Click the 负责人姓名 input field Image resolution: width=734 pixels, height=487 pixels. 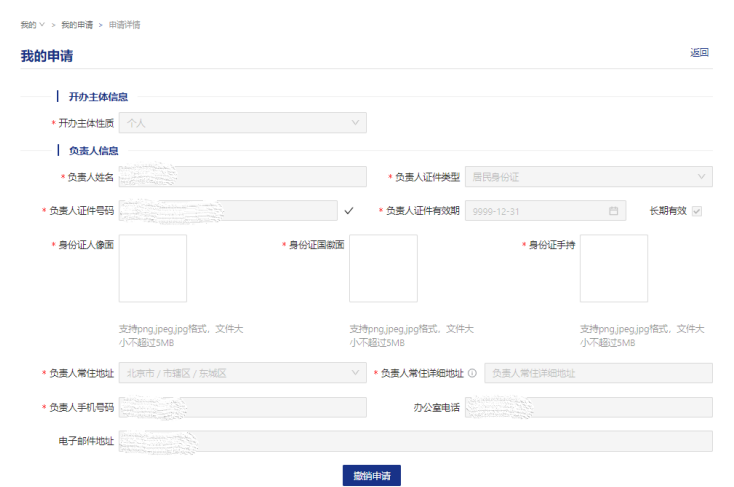click(242, 177)
